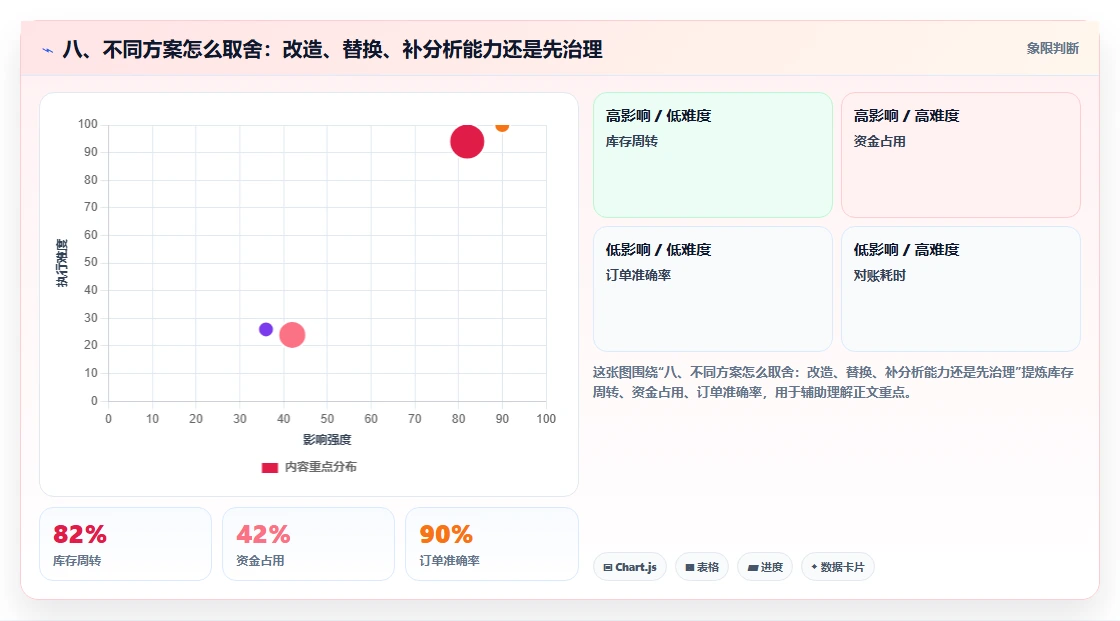Toggle the 内容重点分布 legend swatch
Image resolution: width=1120 pixels, height=621 pixels.
pyautogui.click(x=269, y=467)
